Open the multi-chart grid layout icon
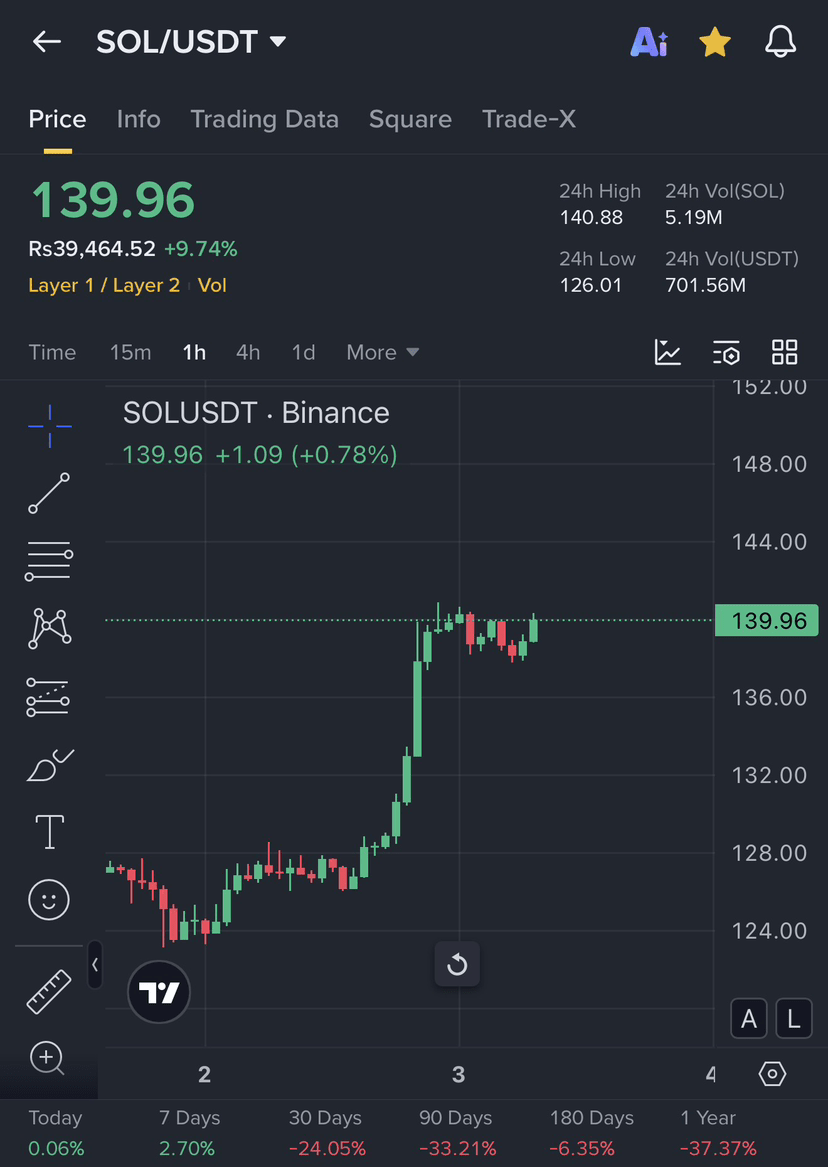This screenshot has height=1167, width=828. [x=784, y=352]
